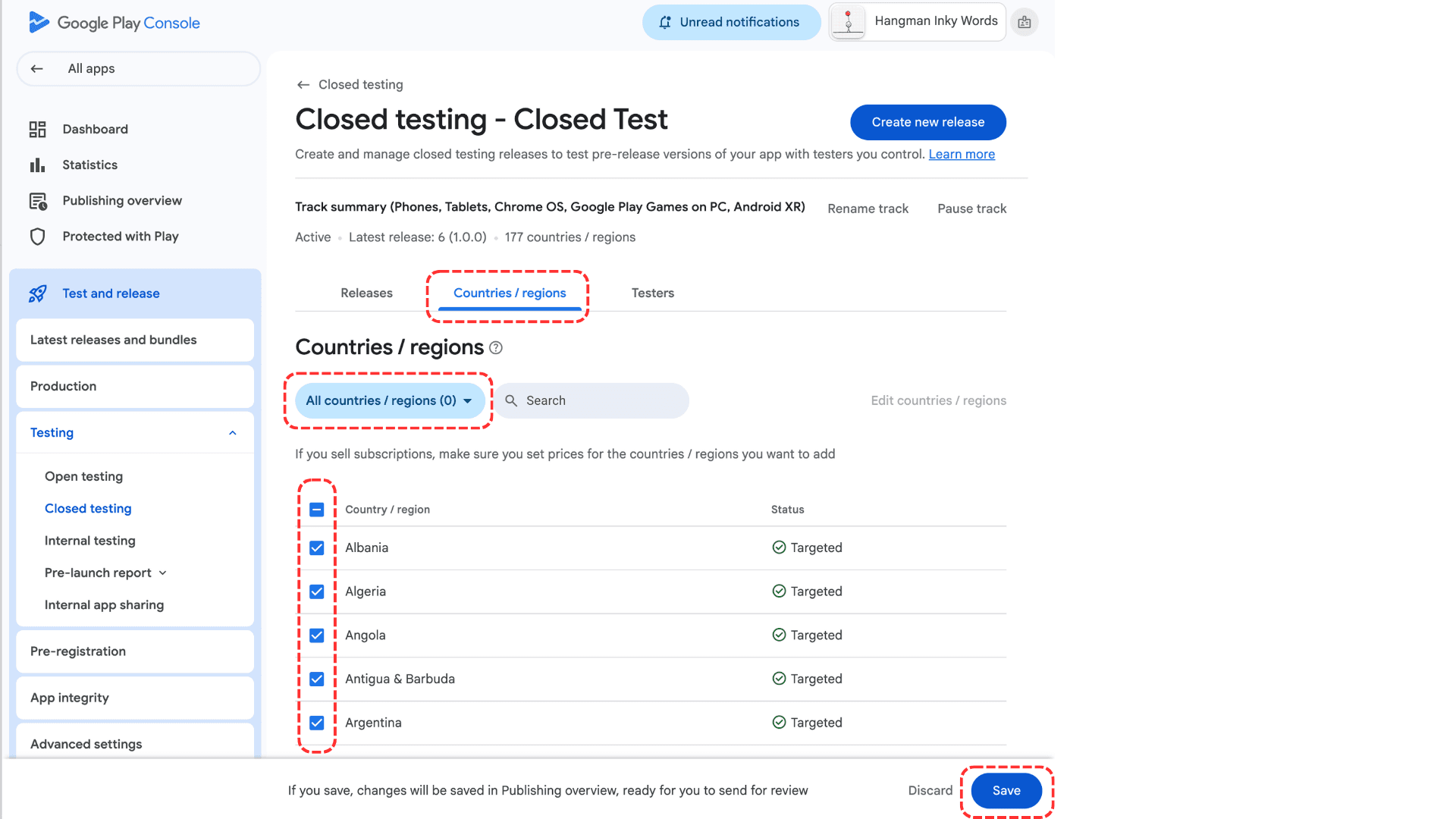The width and height of the screenshot is (1456, 819).
Task: Click the help icon beside Countries / regions heading
Action: click(496, 347)
